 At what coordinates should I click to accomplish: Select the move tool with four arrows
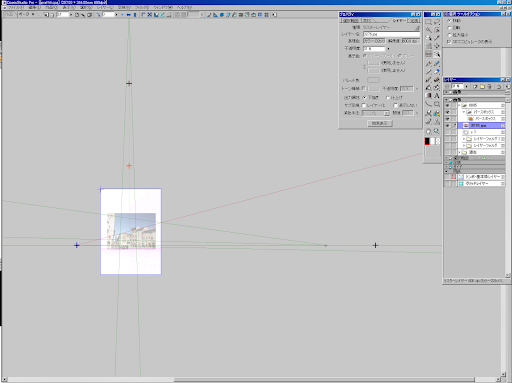pos(437,46)
